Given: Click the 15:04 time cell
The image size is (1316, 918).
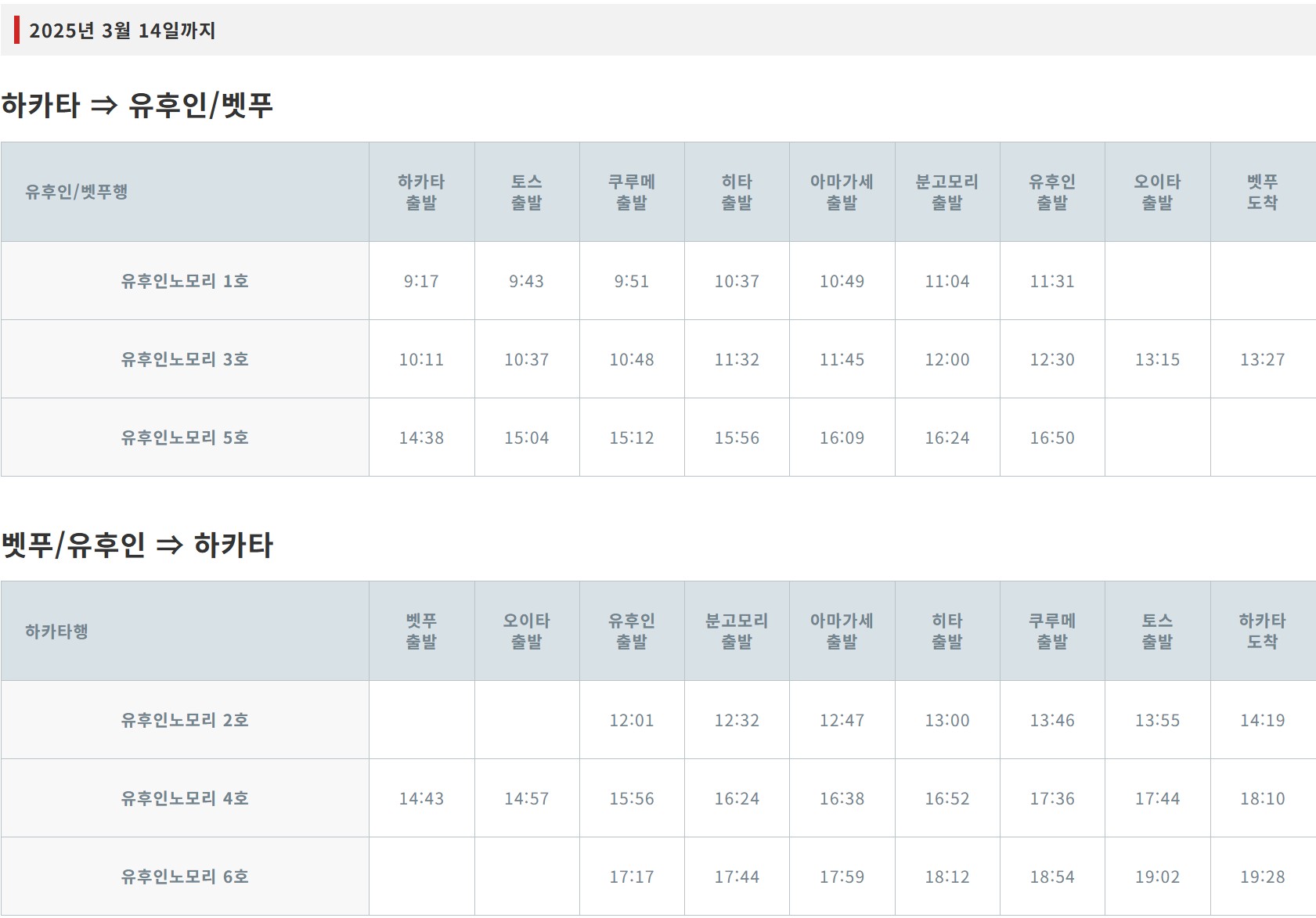Looking at the screenshot, I should click(x=526, y=437).
